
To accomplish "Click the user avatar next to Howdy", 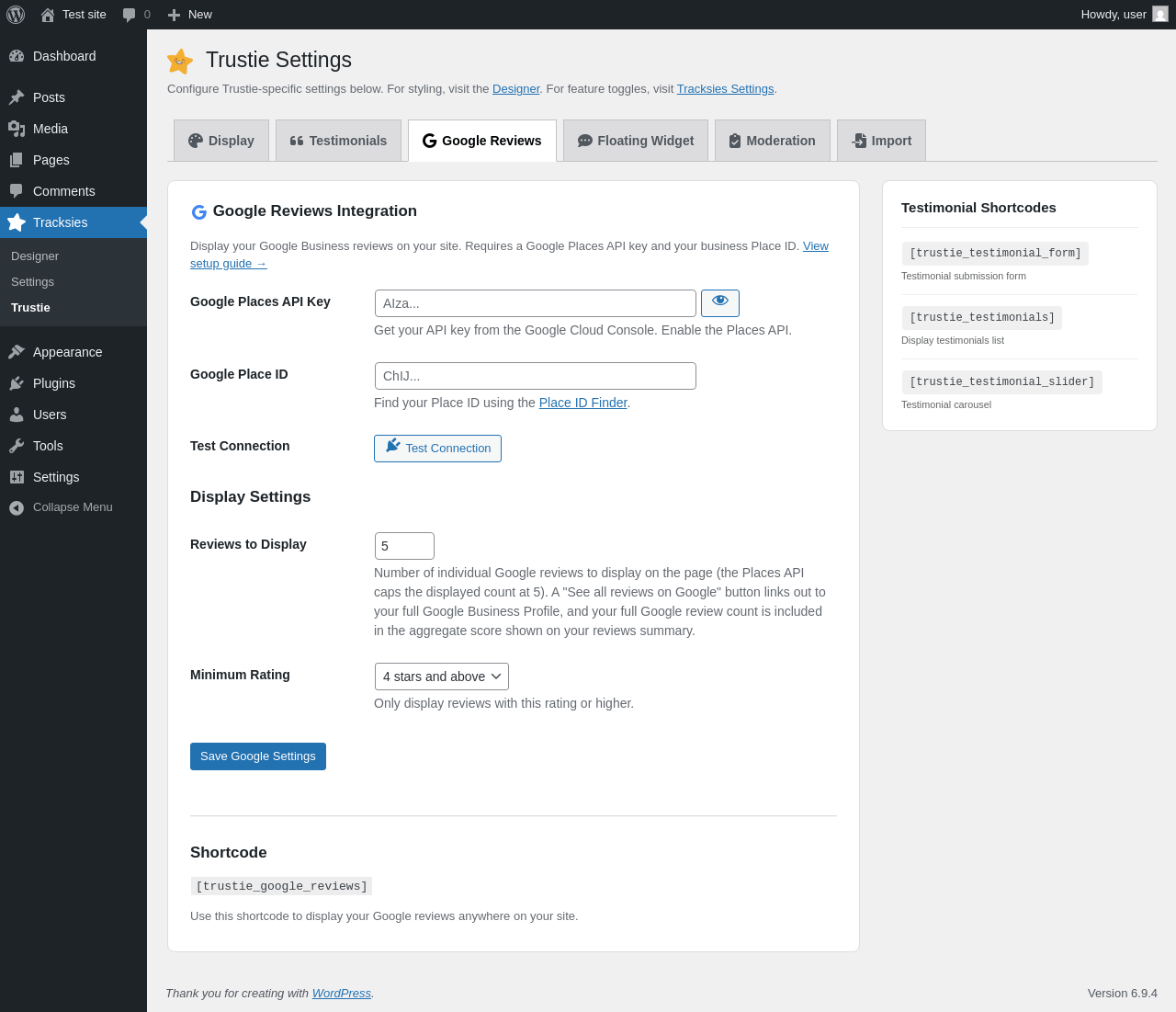I will tap(1160, 15).
